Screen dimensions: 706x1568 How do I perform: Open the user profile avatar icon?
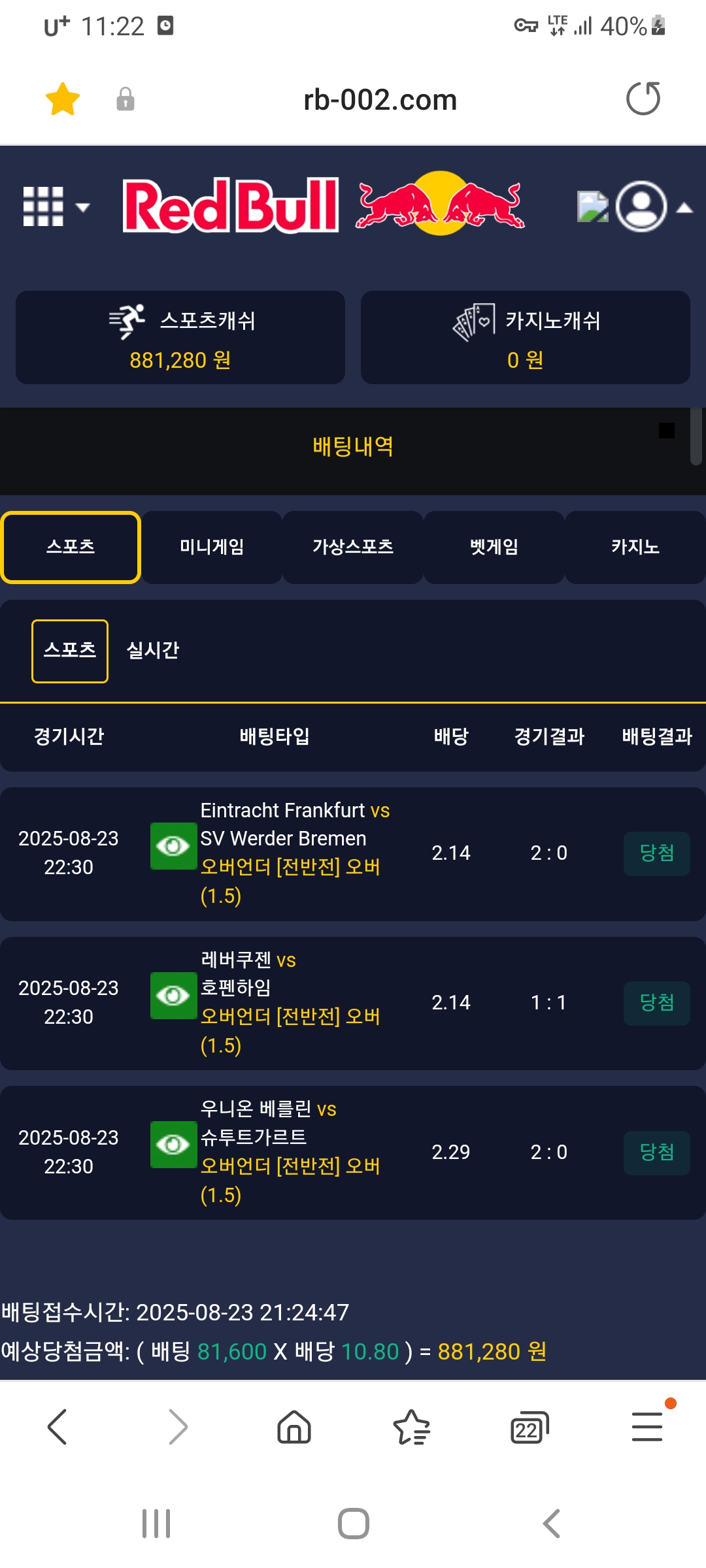coord(641,206)
